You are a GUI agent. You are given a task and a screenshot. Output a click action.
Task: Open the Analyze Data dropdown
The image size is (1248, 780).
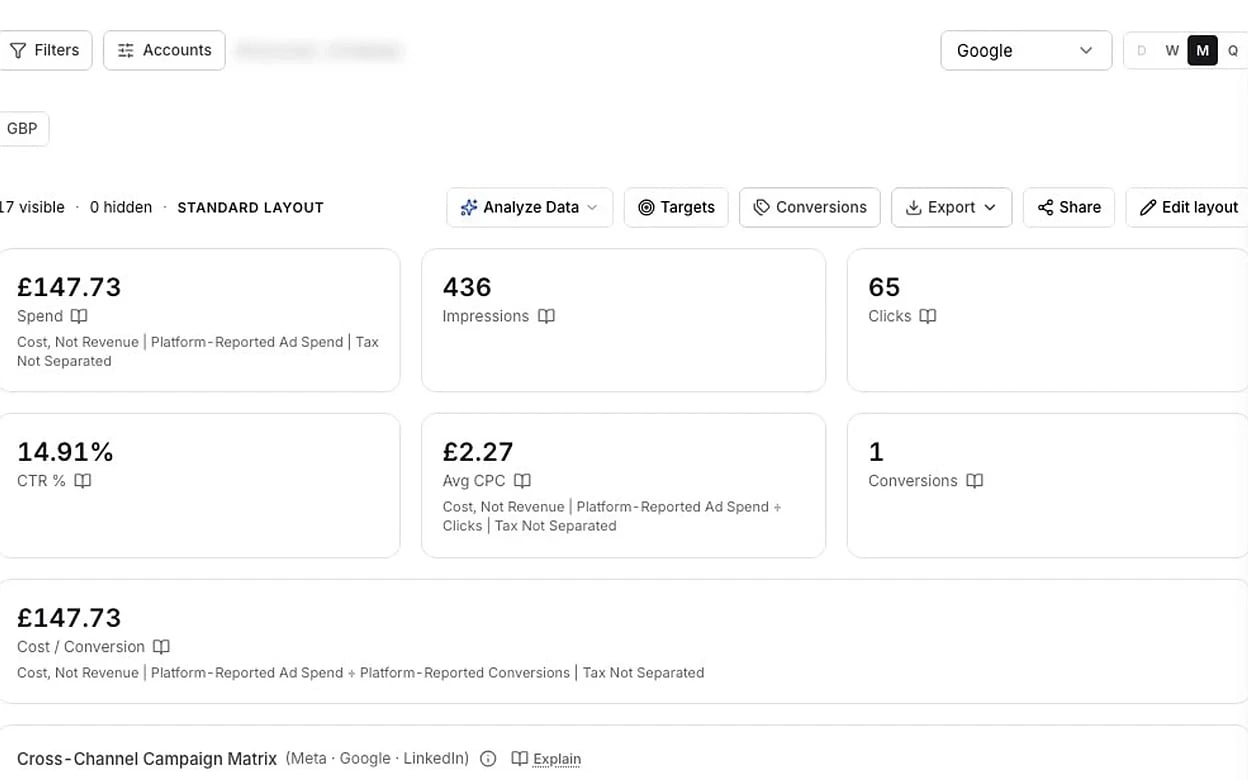530,207
